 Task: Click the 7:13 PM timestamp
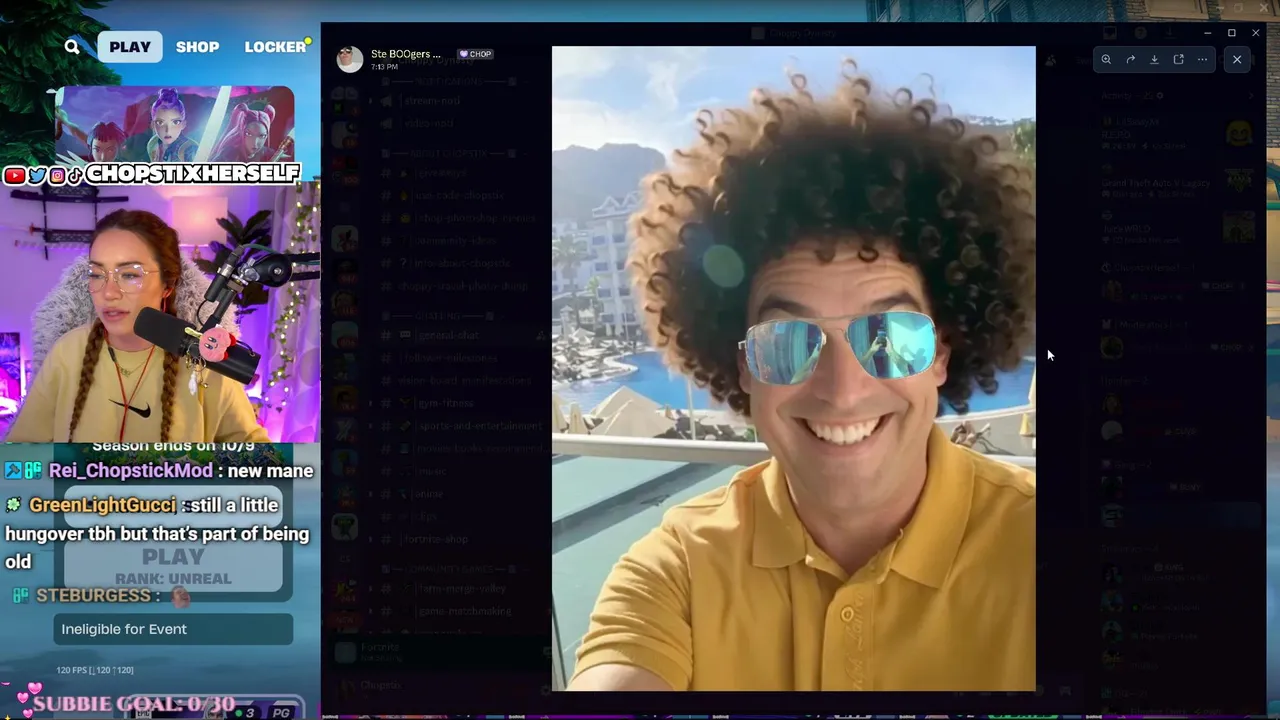coord(384,67)
